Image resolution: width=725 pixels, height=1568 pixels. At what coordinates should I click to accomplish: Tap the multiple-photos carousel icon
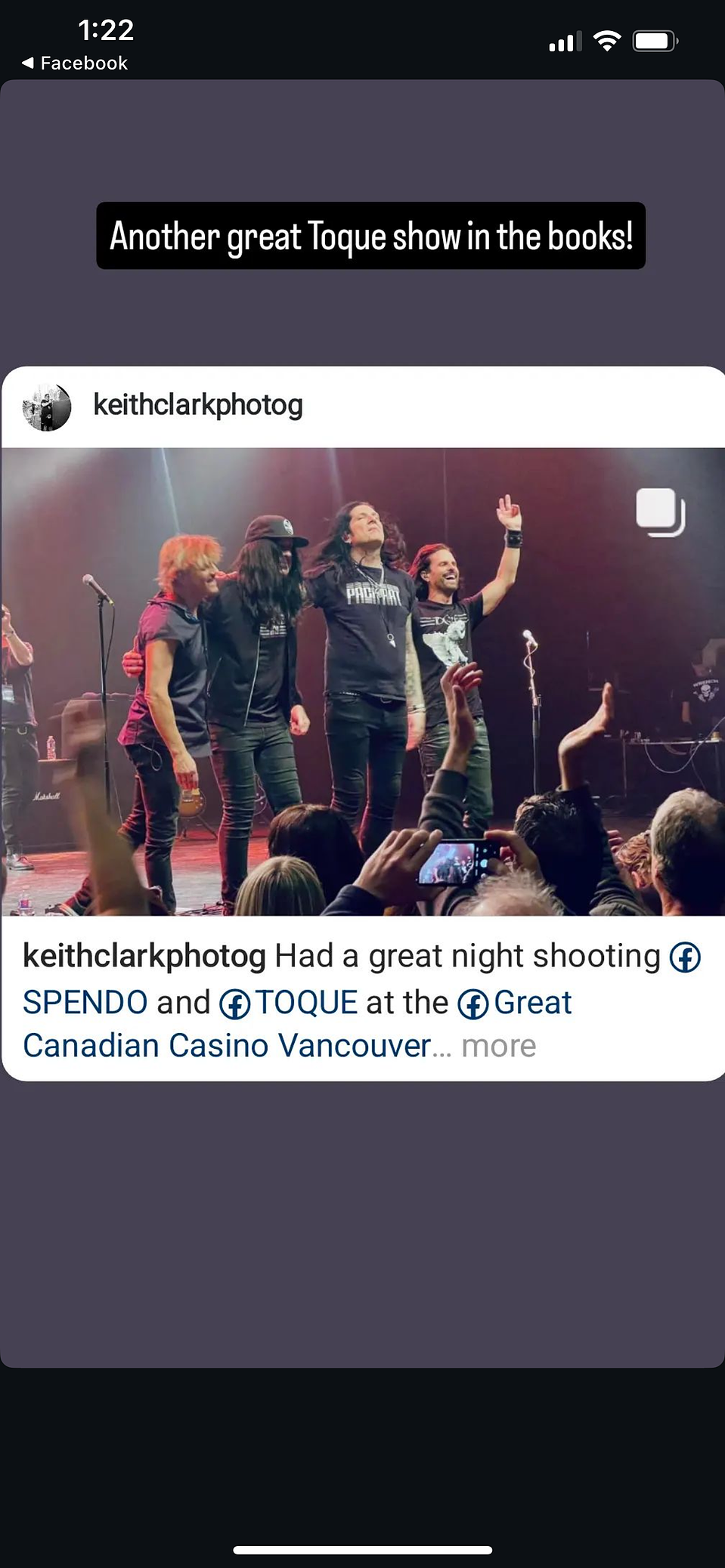[x=661, y=512]
